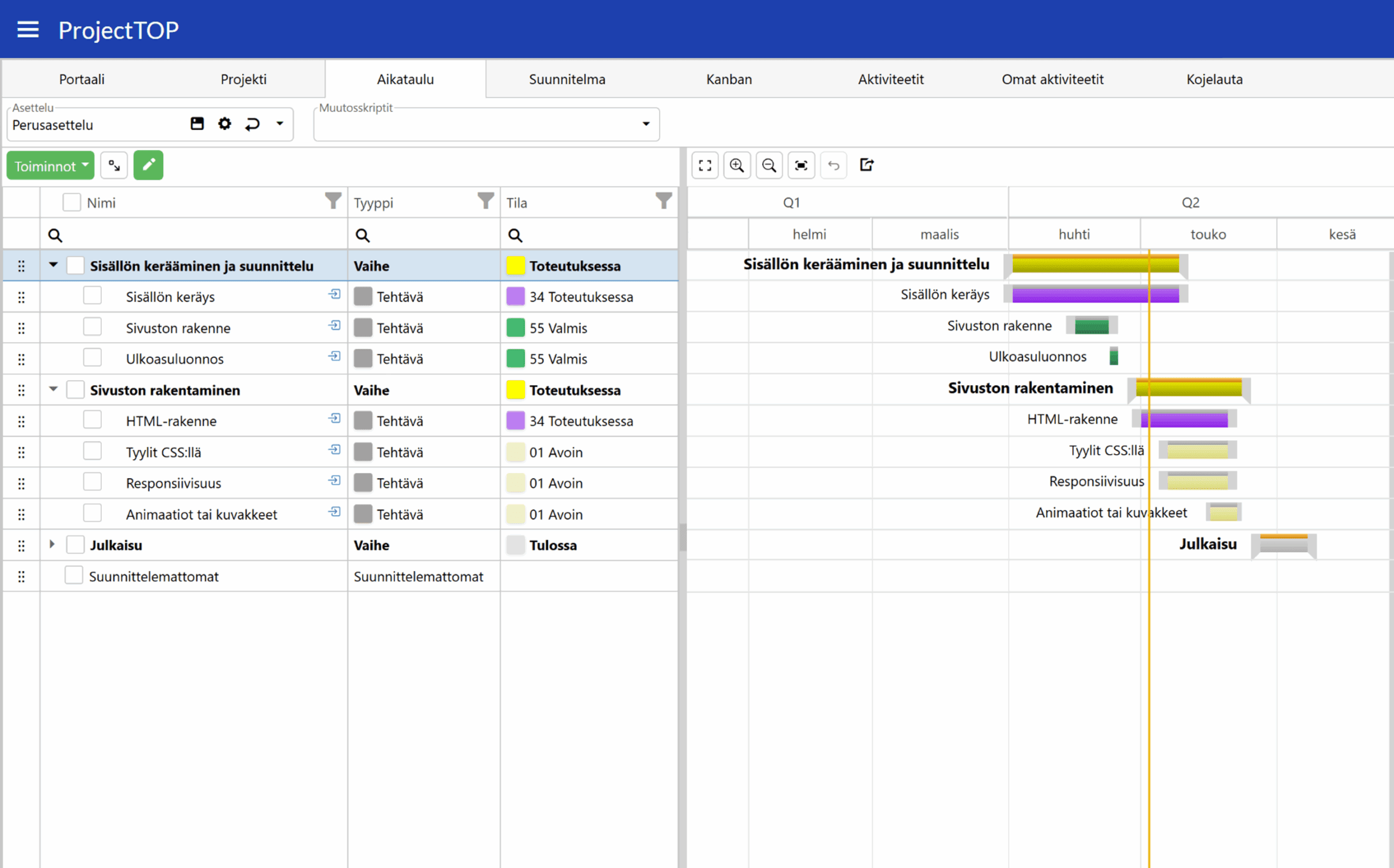The height and width of the screenshot is (868, 1394).
Task: Toggle the select-all Nimi checkbox
Action: 72,202
